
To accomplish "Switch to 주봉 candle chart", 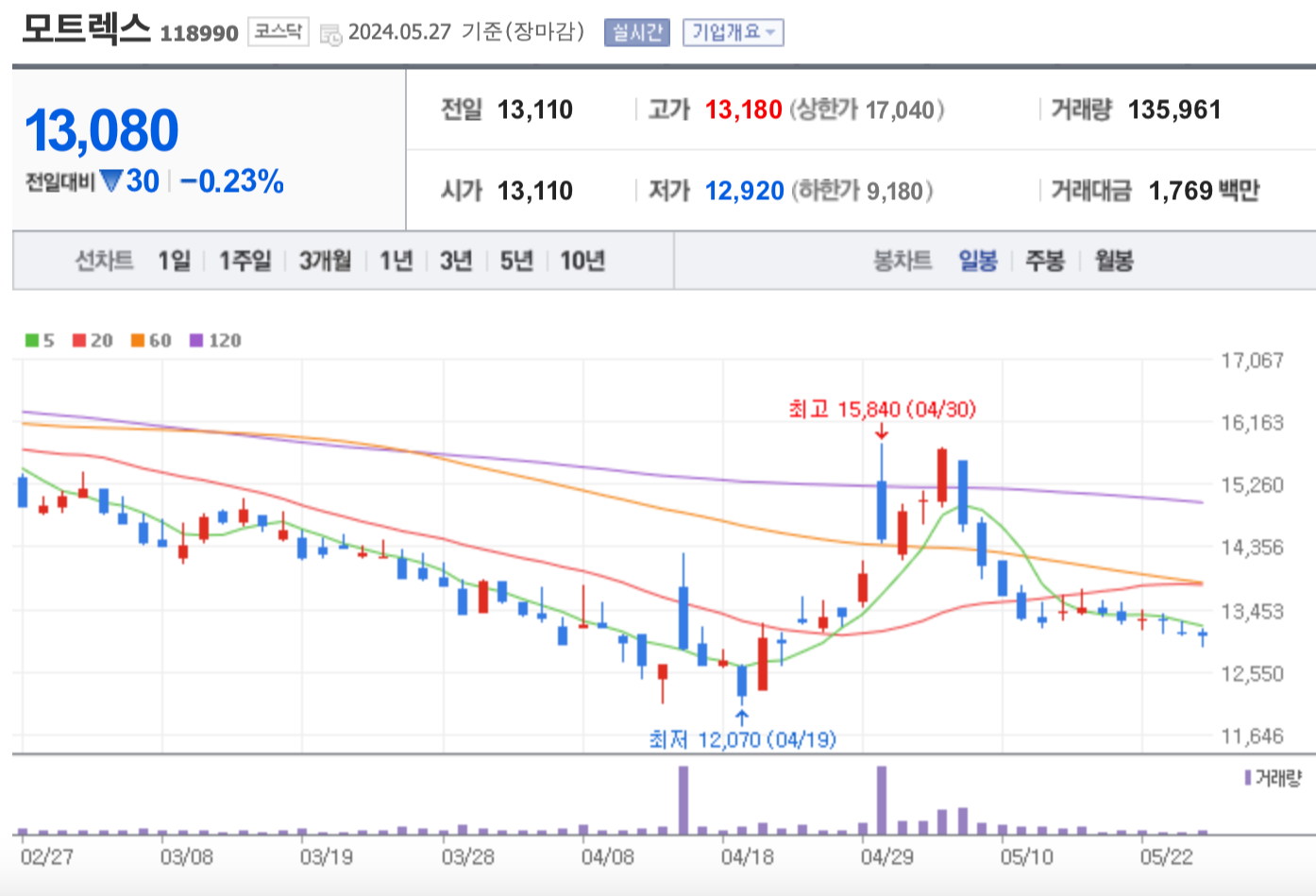I will click(x=1045, y=261).
